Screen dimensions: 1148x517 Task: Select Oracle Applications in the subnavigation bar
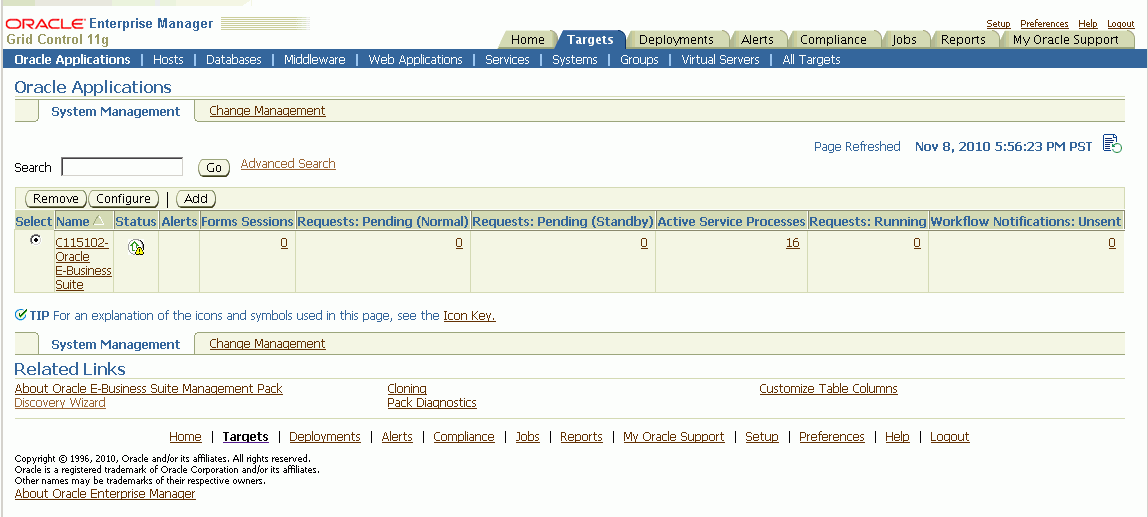point(72,59)
